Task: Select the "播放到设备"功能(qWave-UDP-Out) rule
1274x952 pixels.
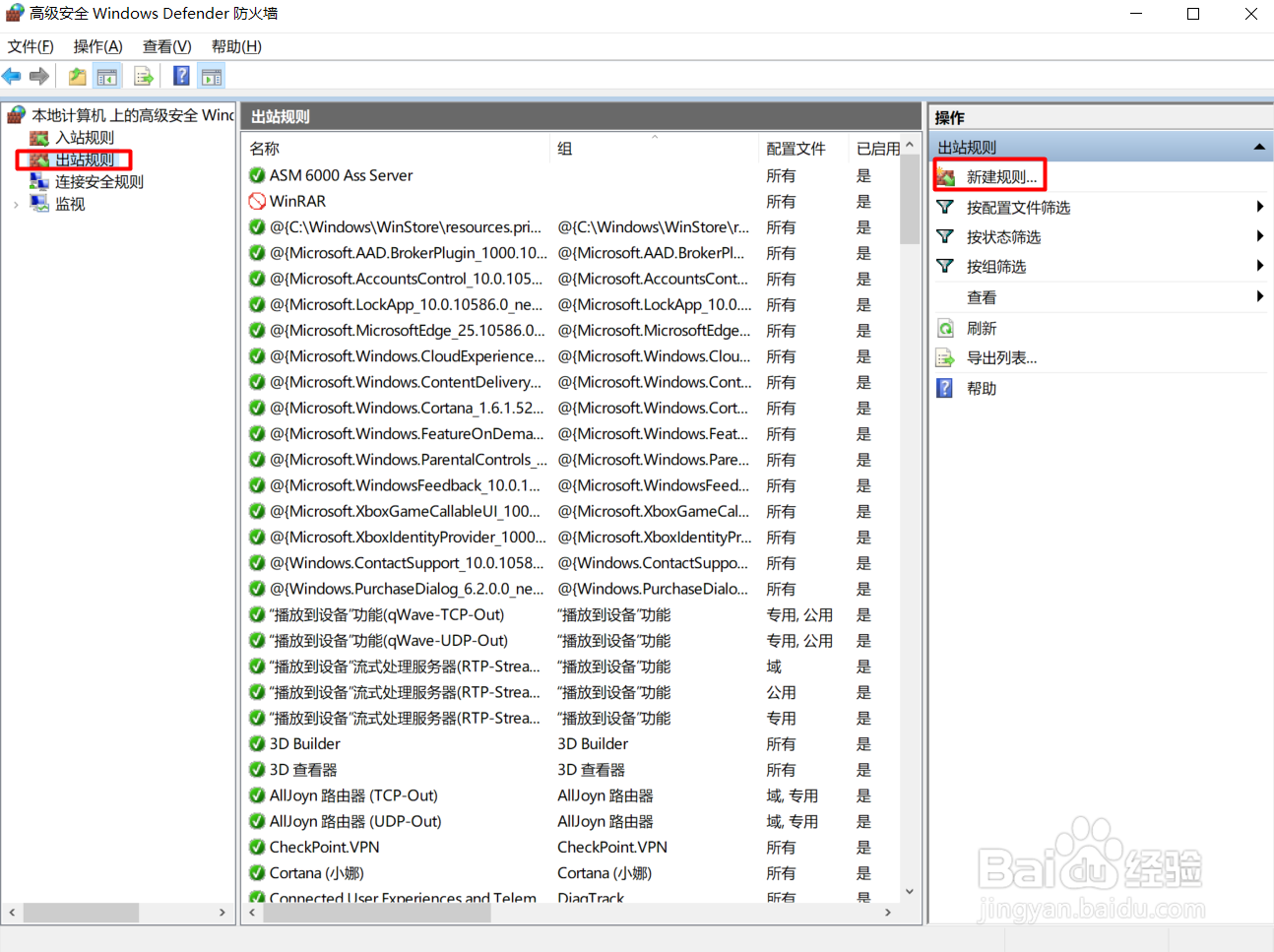Action: 571,640
